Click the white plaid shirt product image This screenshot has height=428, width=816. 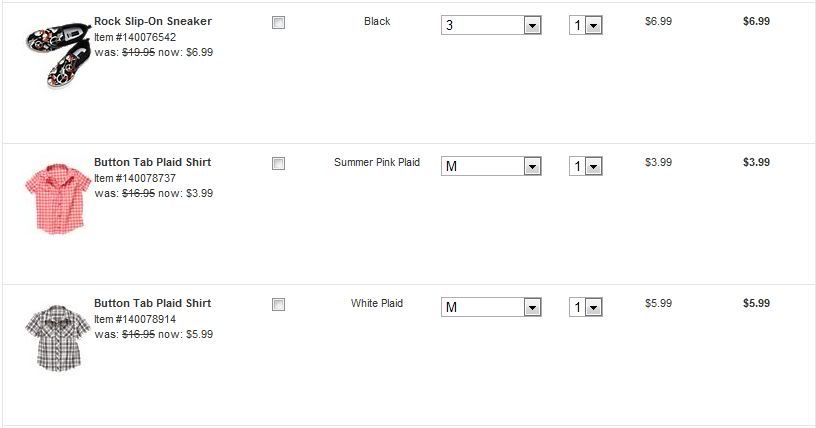coord(56,337)
